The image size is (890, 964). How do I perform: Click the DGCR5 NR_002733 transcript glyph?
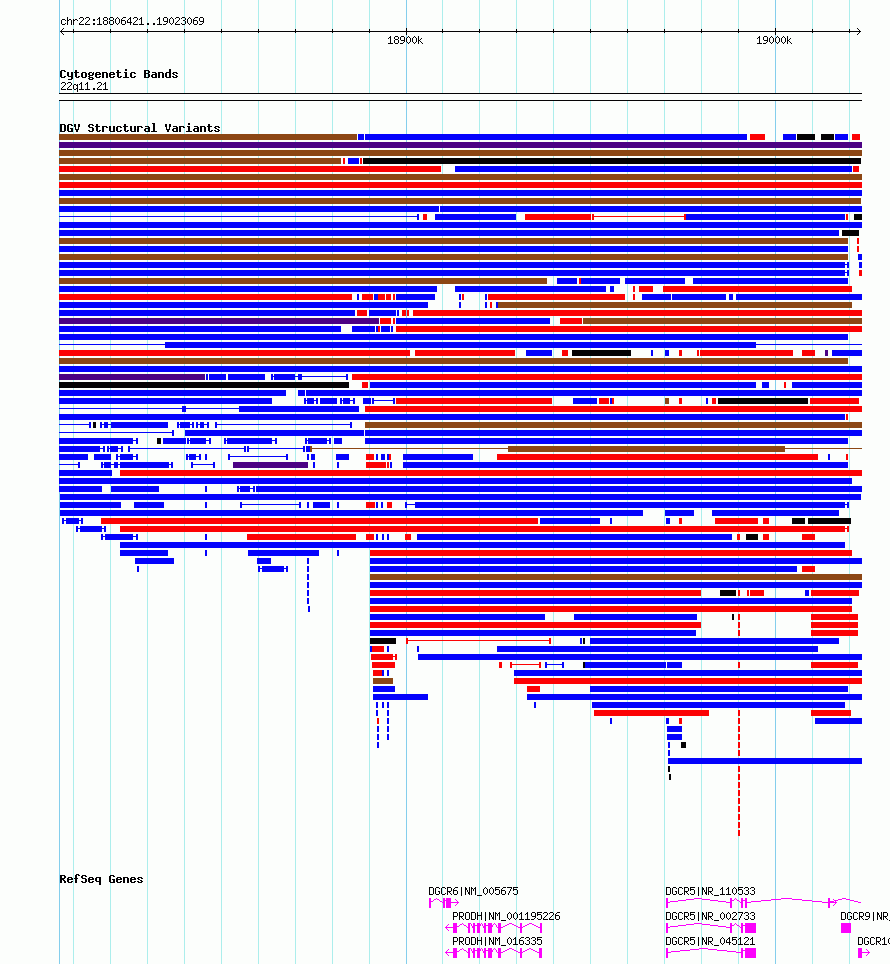coord(711,928)
